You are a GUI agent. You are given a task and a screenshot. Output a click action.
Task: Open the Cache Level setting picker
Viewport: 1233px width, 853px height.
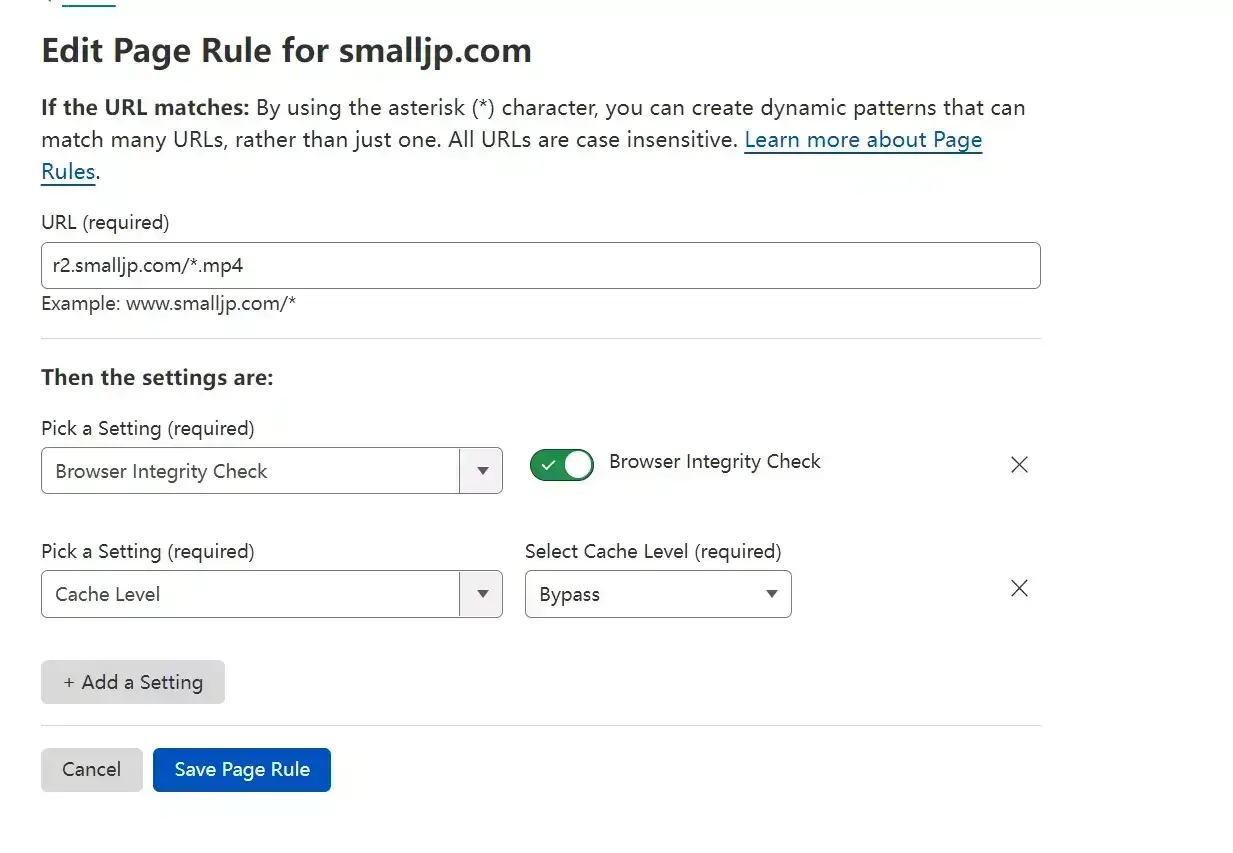click(x=272, y=594)
